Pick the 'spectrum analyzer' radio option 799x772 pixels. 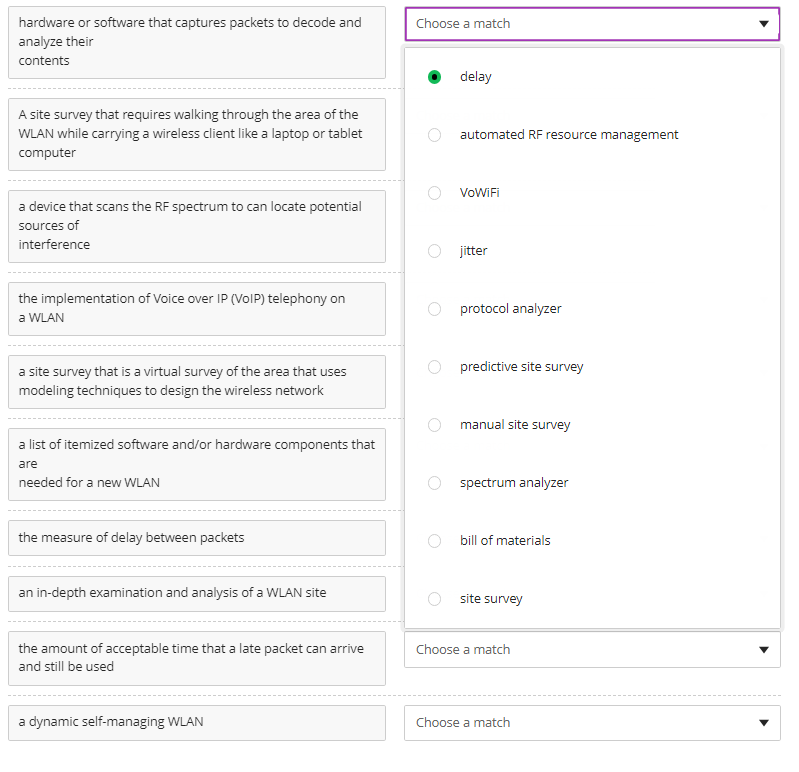434,483
